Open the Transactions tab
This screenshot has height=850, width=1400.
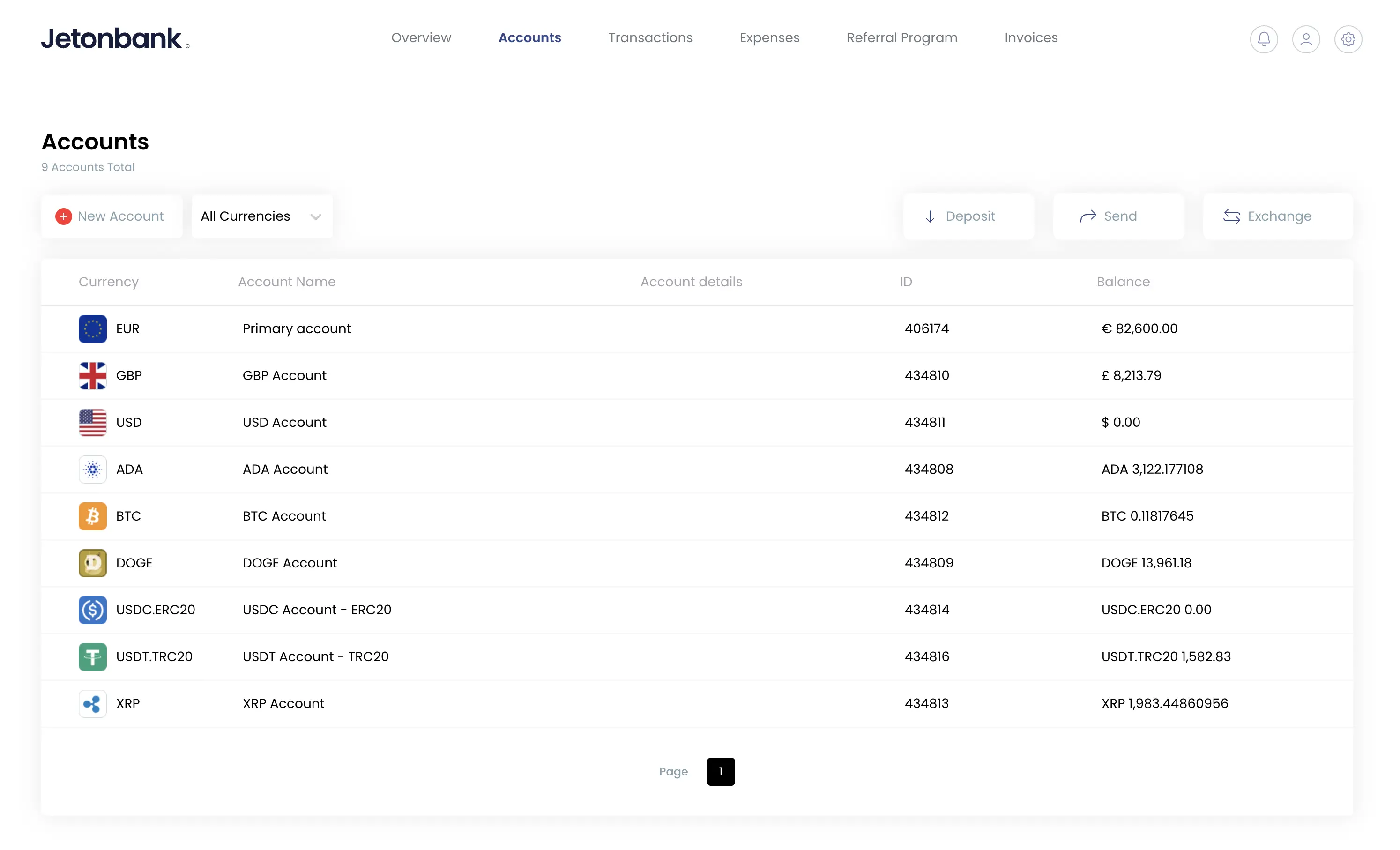pos(650,38)
